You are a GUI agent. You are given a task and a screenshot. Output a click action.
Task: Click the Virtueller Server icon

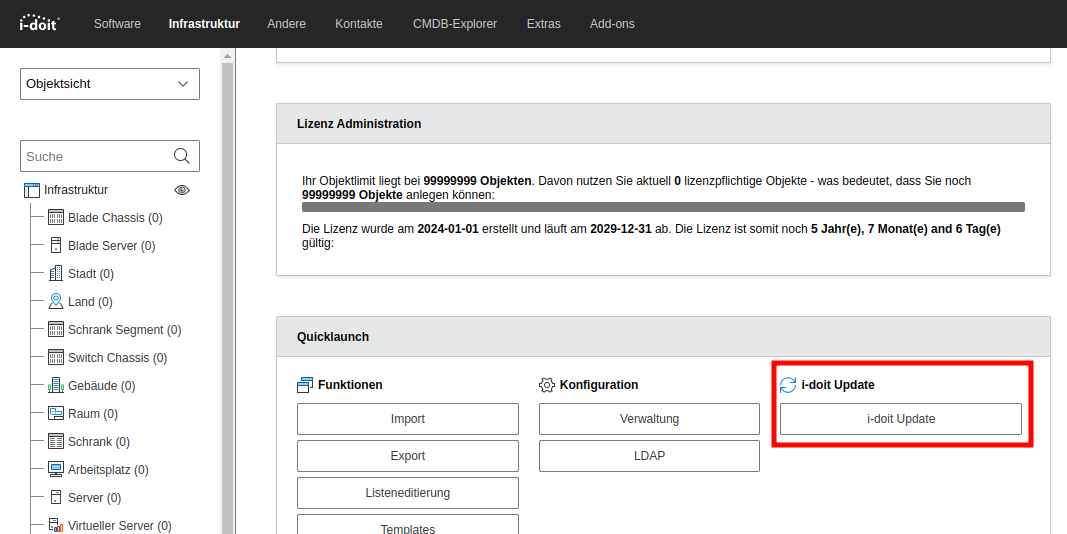click(x=56, y=525)
